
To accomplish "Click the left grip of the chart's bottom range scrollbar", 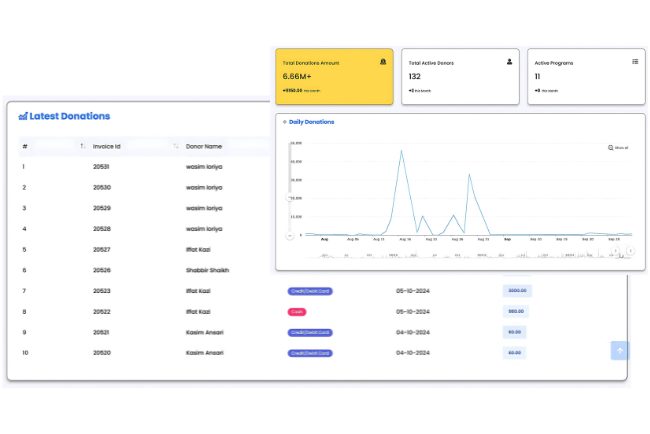I will click(x=615, y=251).
